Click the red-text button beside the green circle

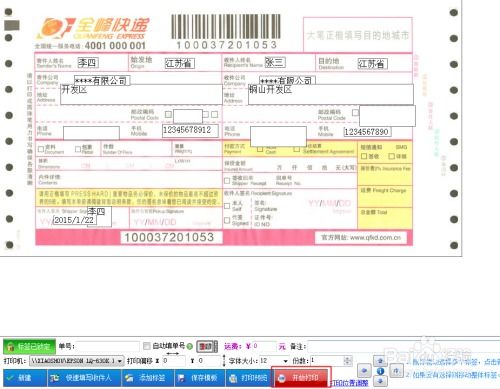[x=207, y=347]
